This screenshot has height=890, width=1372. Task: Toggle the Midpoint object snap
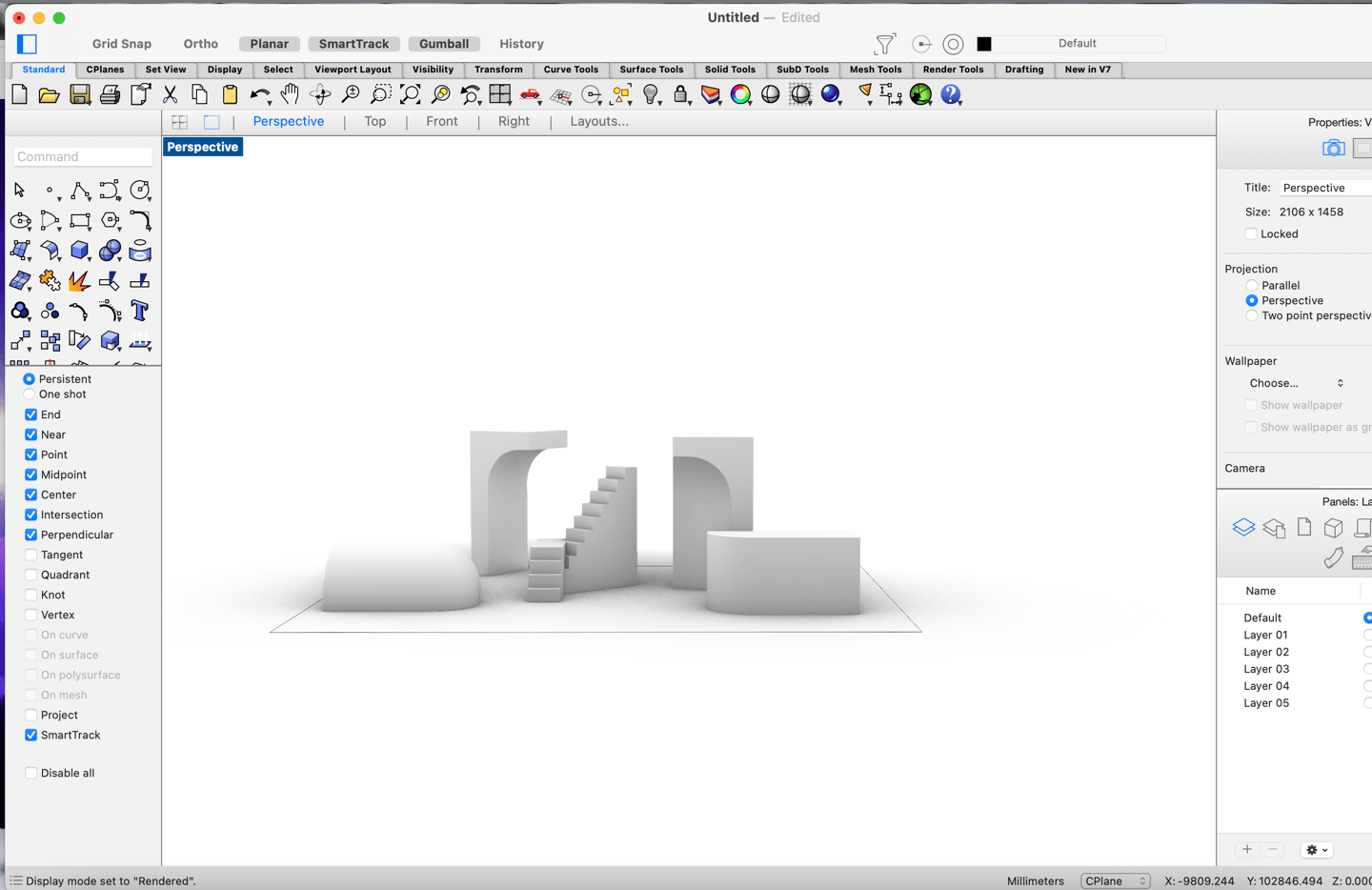pyautogui.click(x=31, y=475)
